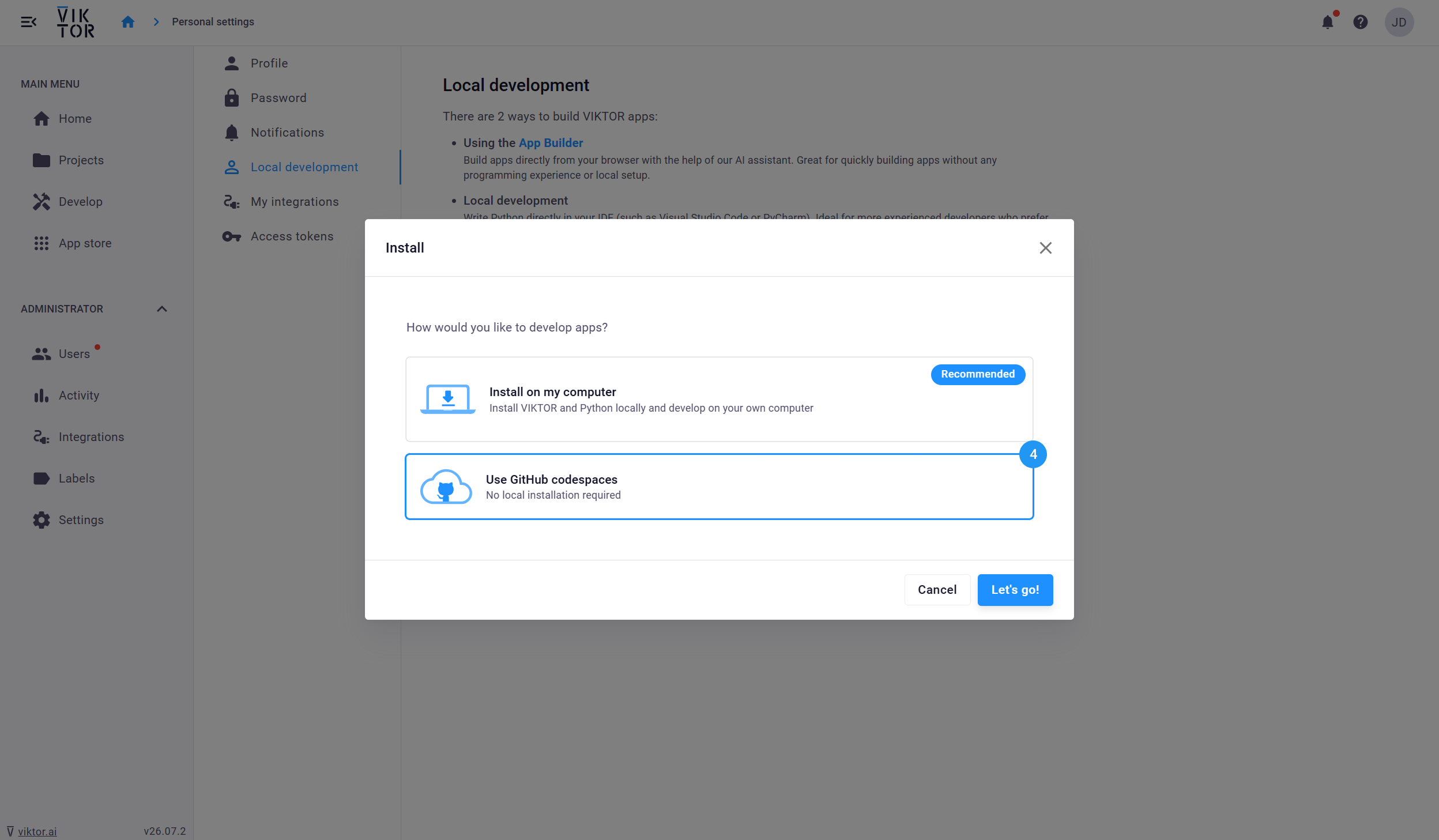Click the Install dialog title
Screen dimensions: 1439x840
[x=405, y=248]
